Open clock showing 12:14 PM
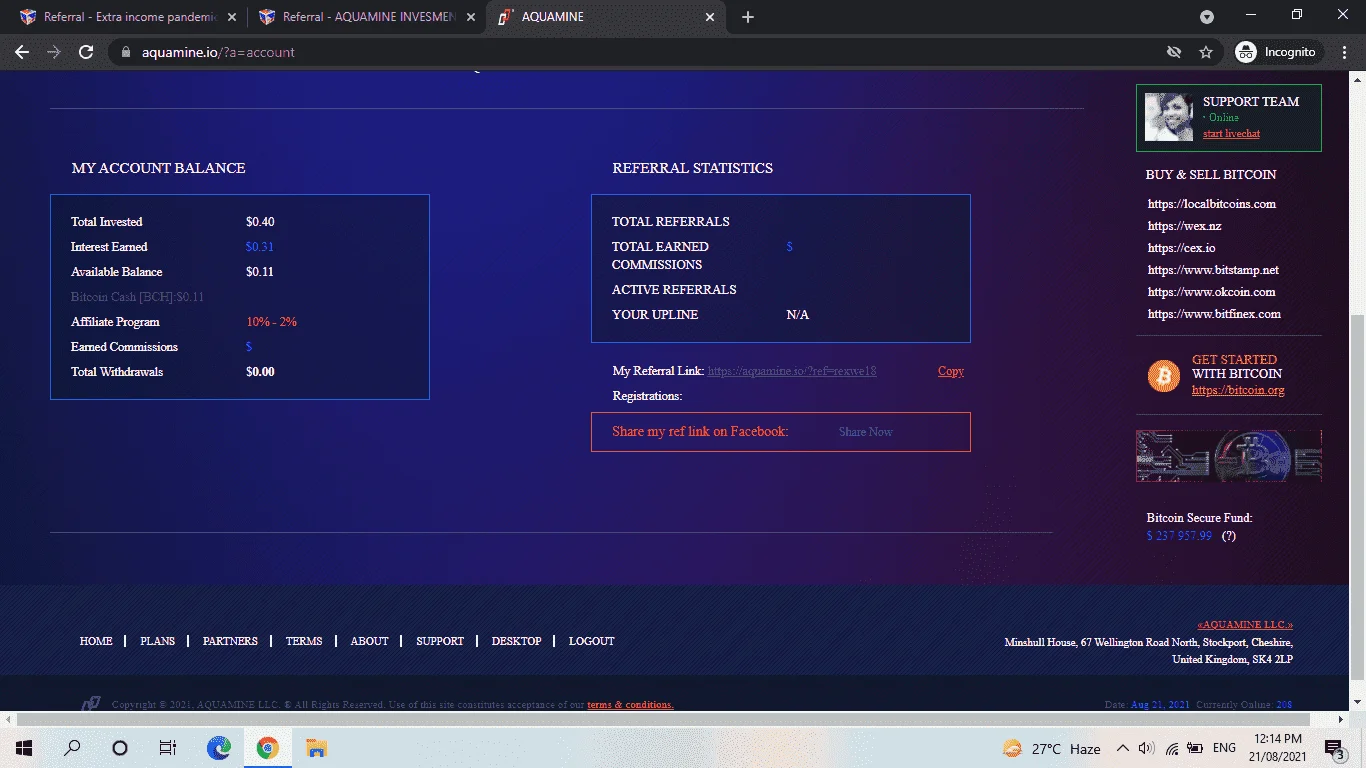The height and width of the screenshot is (768, 1366). tap(1277, 748)
